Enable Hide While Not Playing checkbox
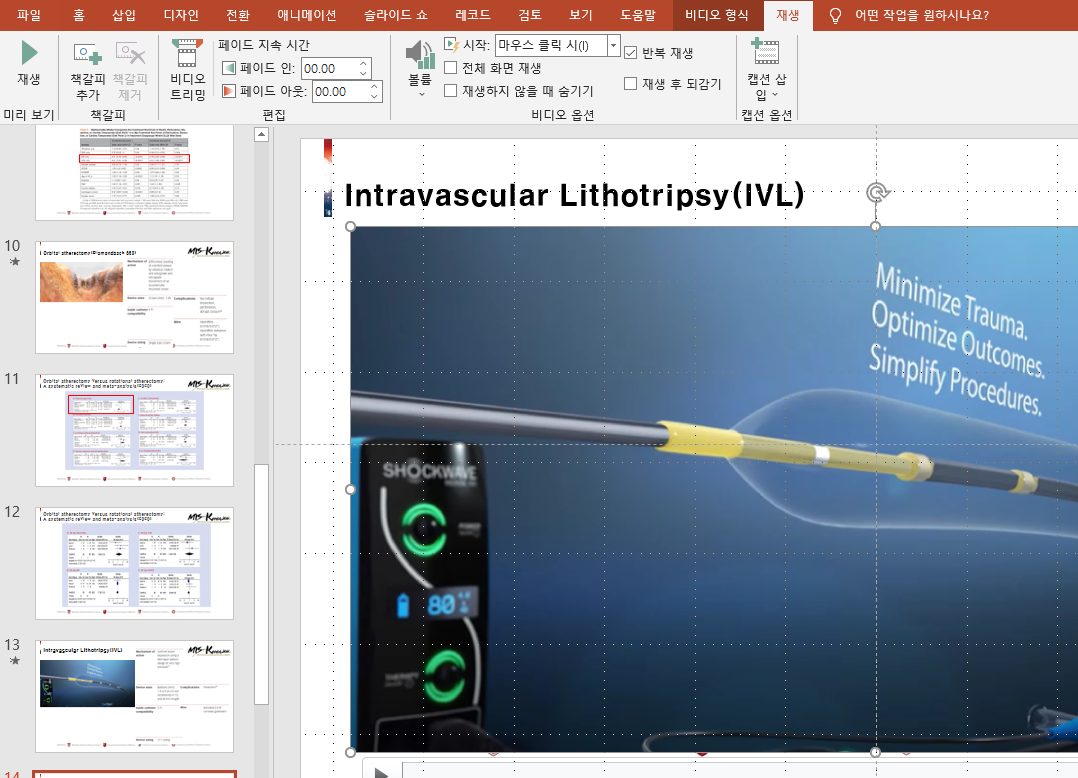 click(x=451, y=91)
